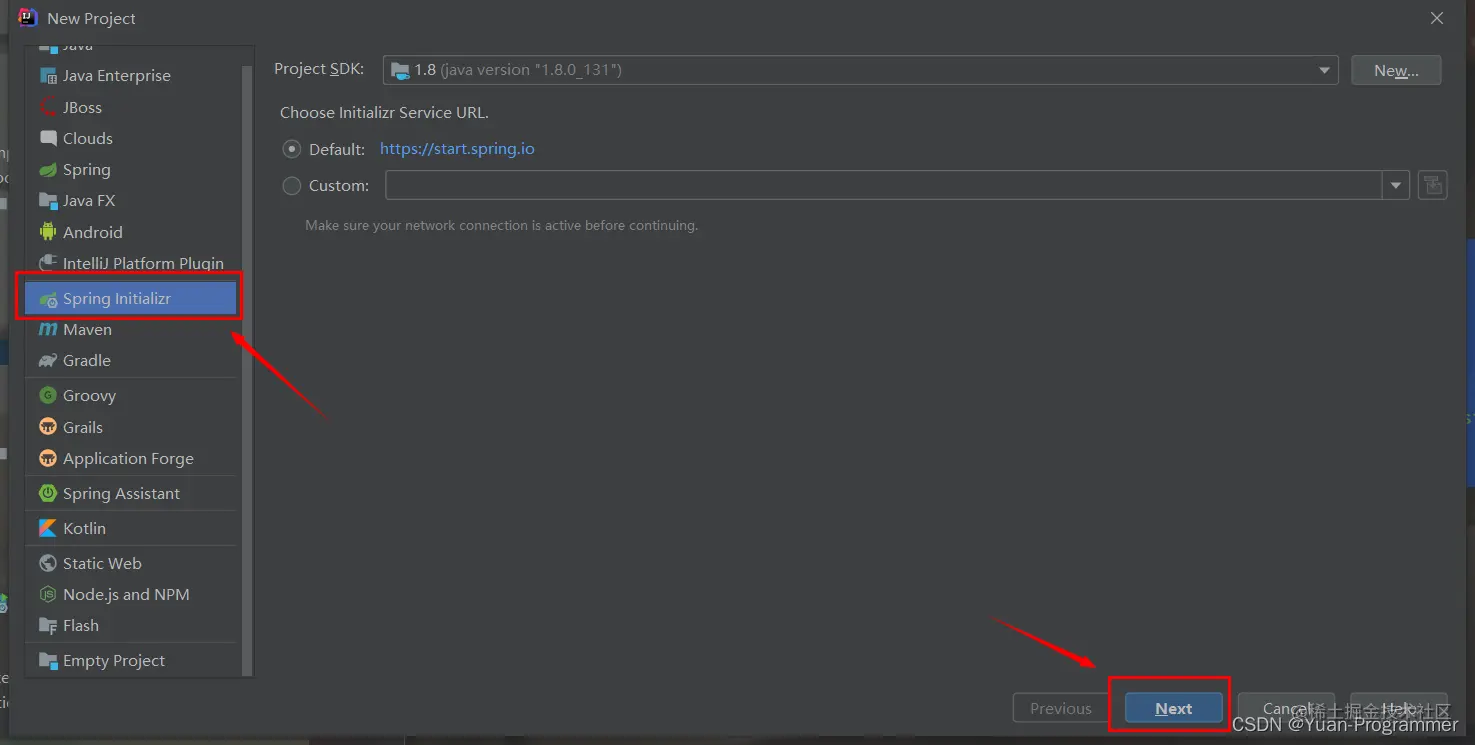This screenshot has height=745, width=1475.
Task: Click the Static Web globe icon
Action: [x=48, y=563]
